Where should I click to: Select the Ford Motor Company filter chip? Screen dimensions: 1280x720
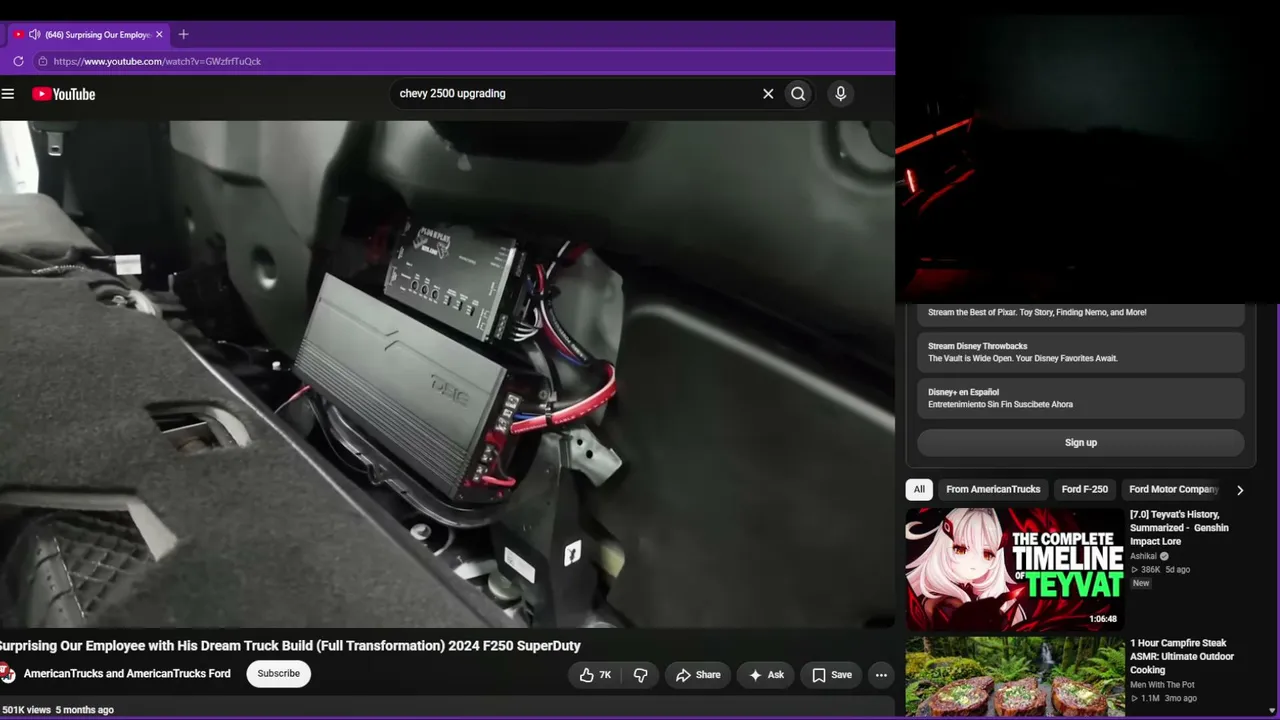pyautogui.click(x=1173, y=490)
